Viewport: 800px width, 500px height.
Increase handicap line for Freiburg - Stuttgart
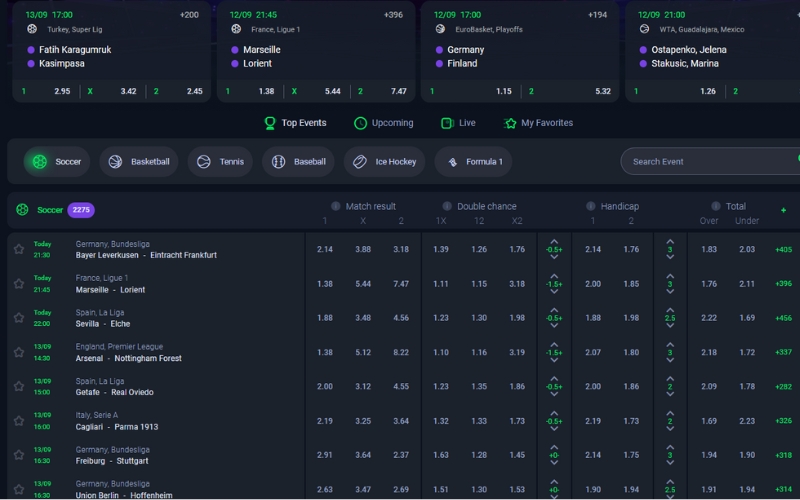click(x=554, y=447)
